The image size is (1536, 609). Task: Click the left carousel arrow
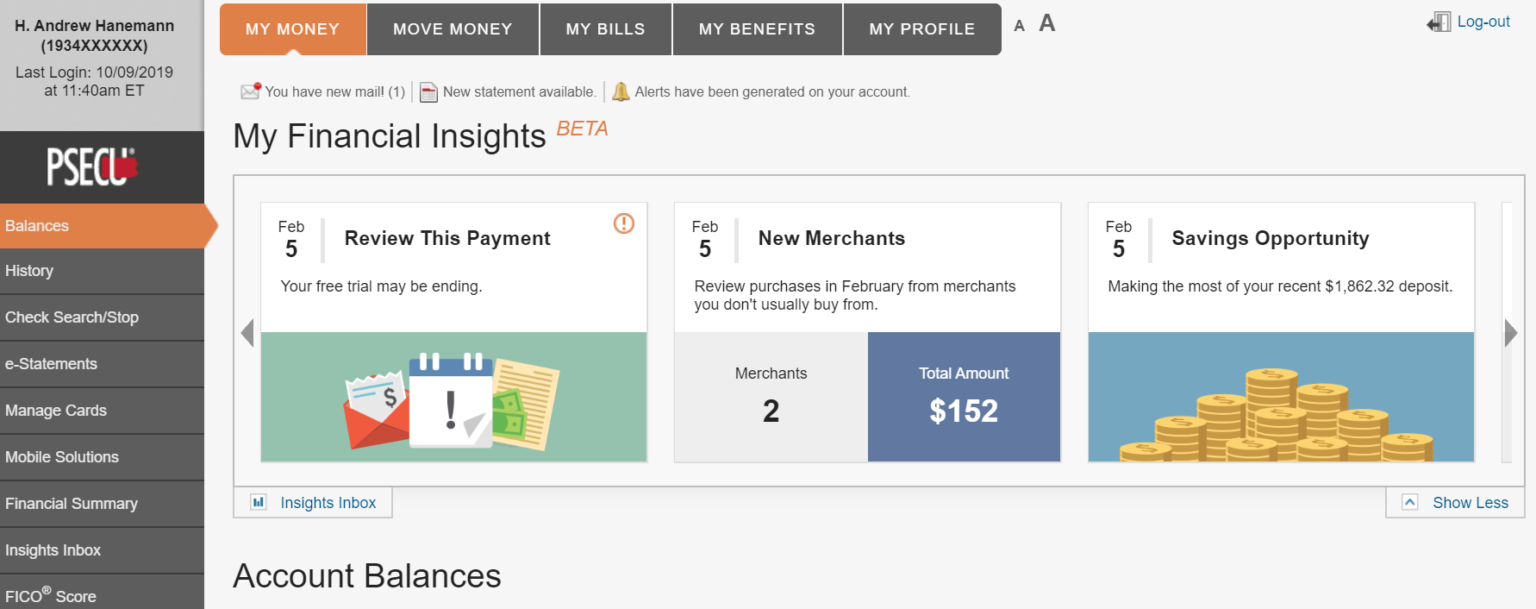246,333
